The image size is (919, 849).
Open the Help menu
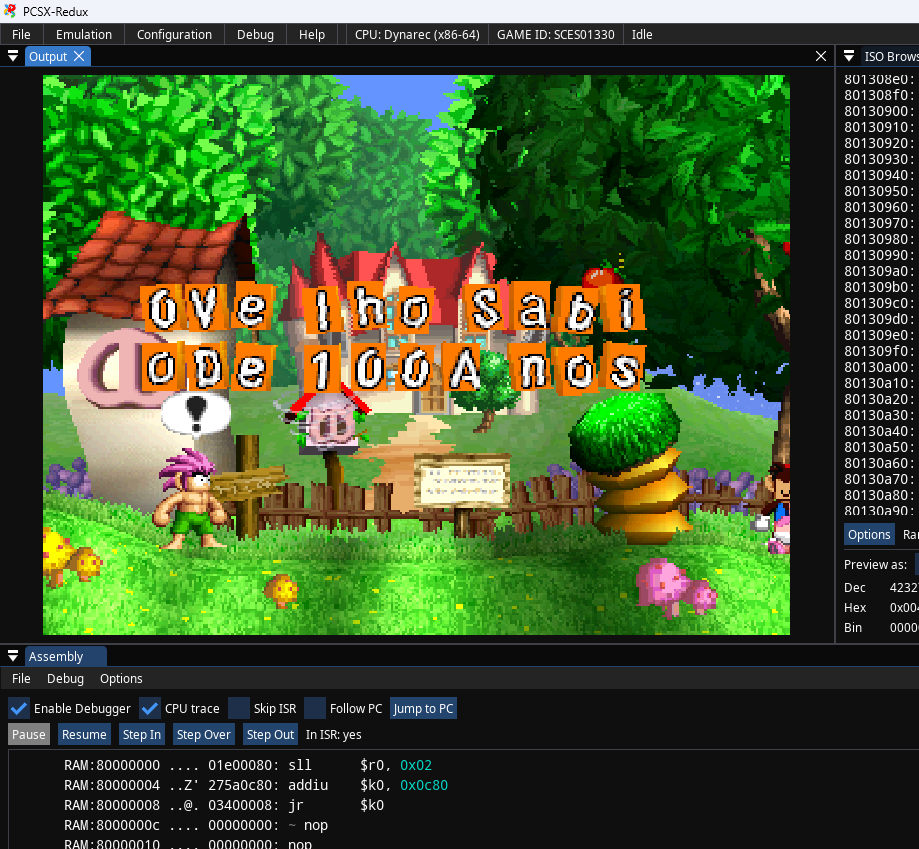312,35
